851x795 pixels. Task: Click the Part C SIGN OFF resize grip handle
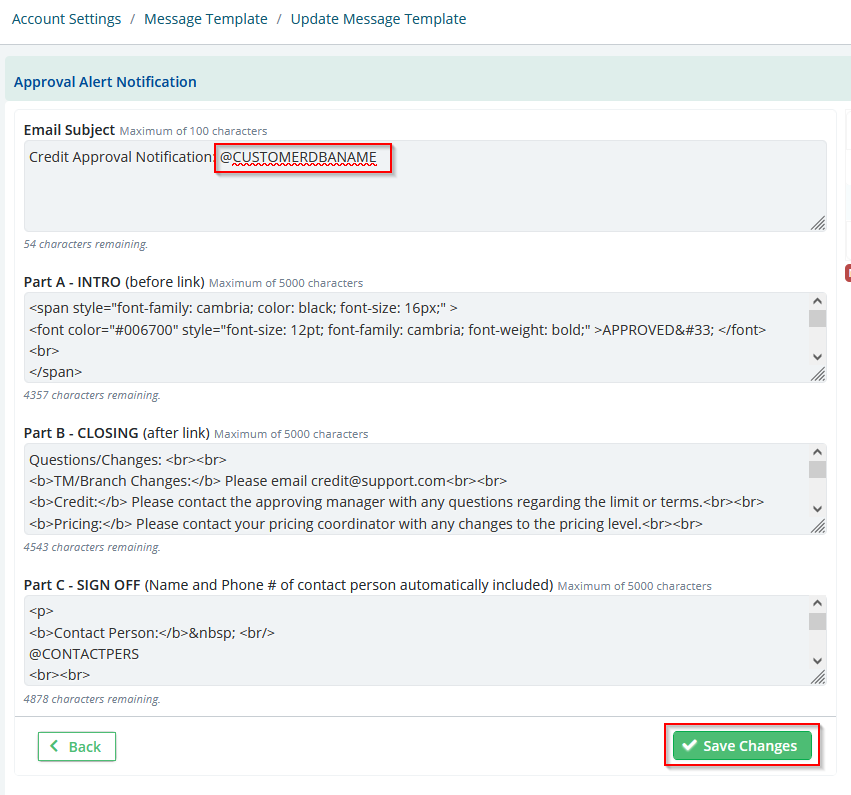click(818, 677)
